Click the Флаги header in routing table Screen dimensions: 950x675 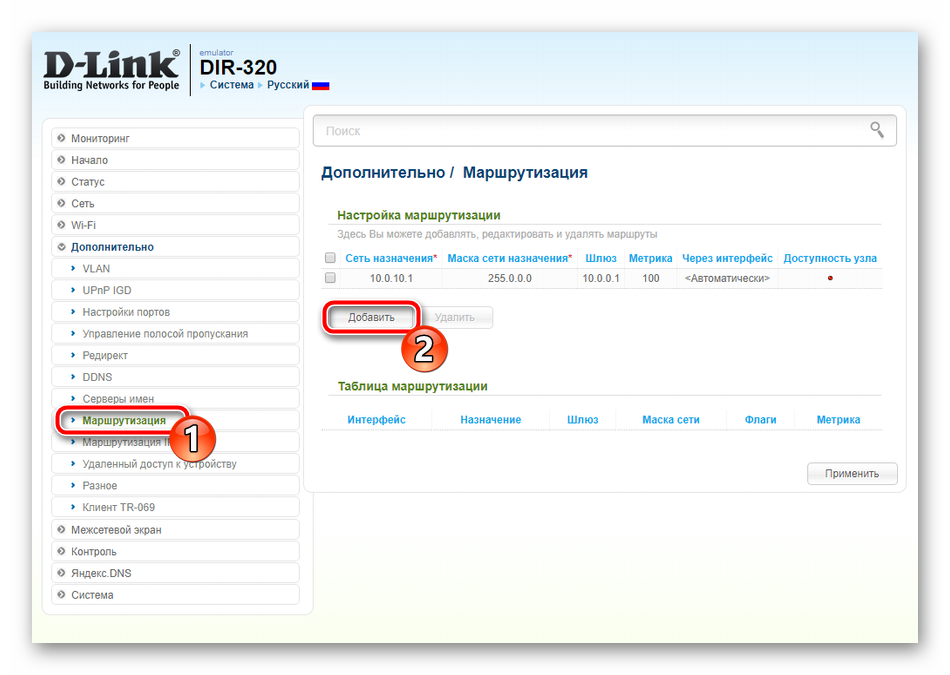[760, 419]
